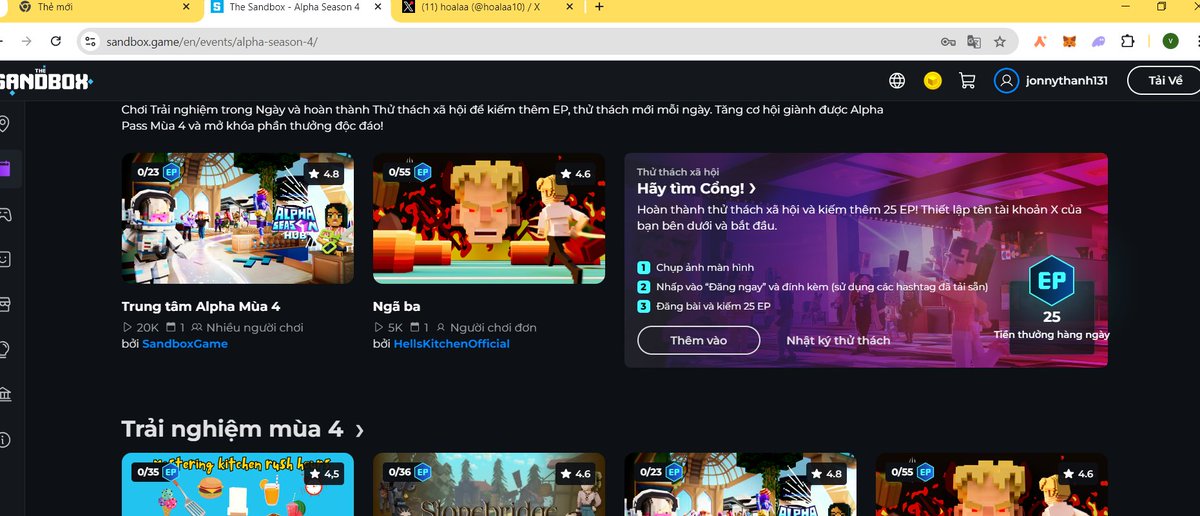Open the purple extension icon
The image size is (1200, 516).
click(1098, 41)
